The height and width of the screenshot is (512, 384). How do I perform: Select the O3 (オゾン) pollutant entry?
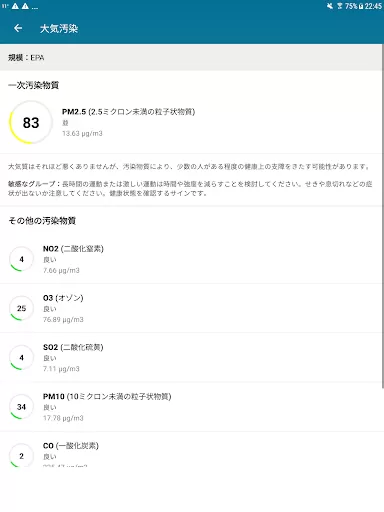[x=191, y=308]
